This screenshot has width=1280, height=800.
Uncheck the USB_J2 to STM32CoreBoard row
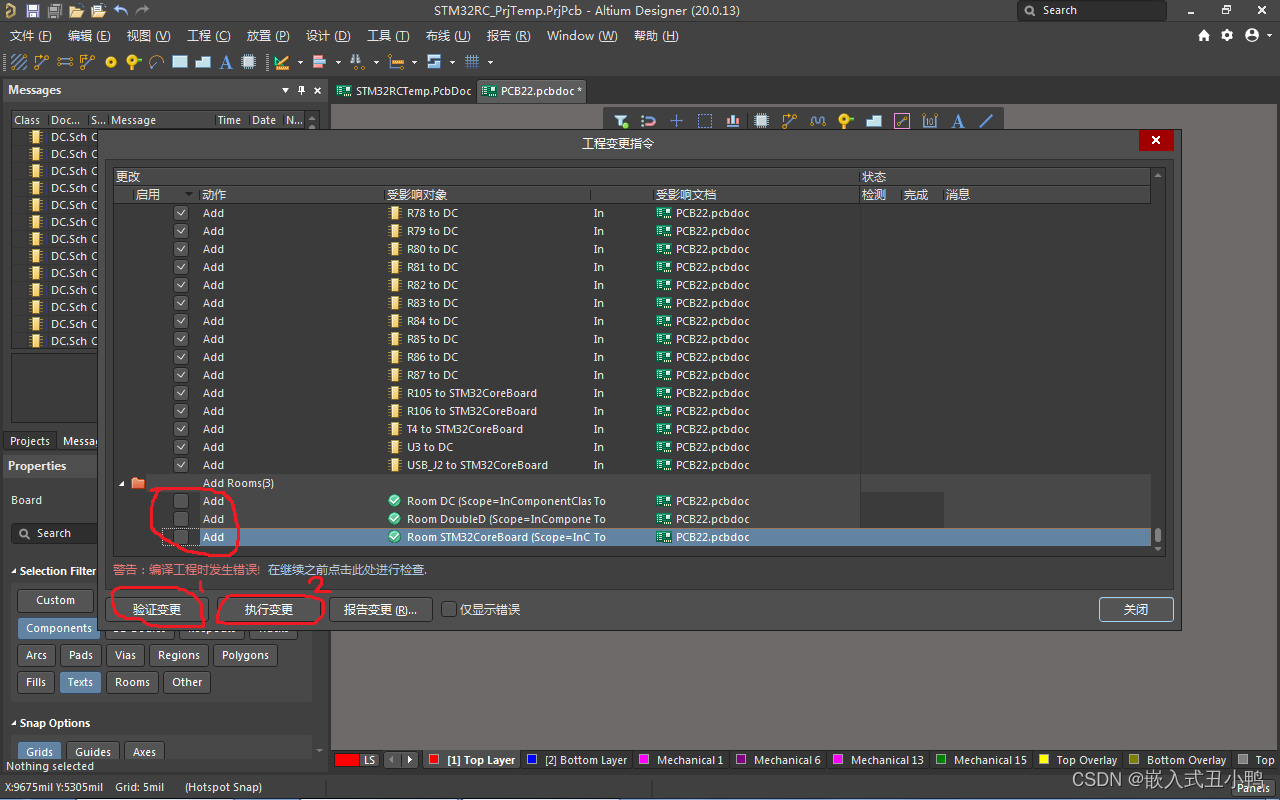tap(181, 465)
